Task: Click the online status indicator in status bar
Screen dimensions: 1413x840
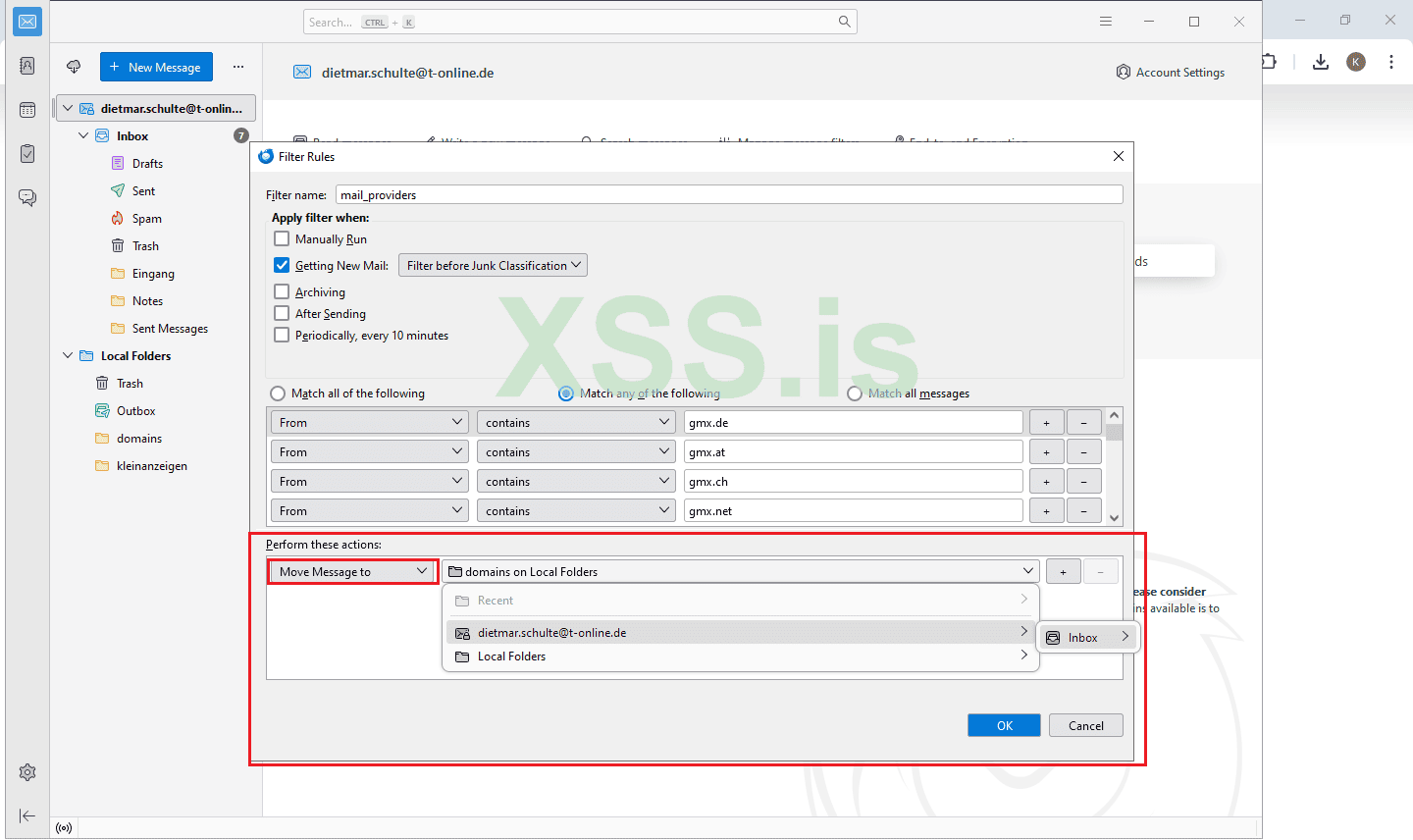Action: coord(64,828)
